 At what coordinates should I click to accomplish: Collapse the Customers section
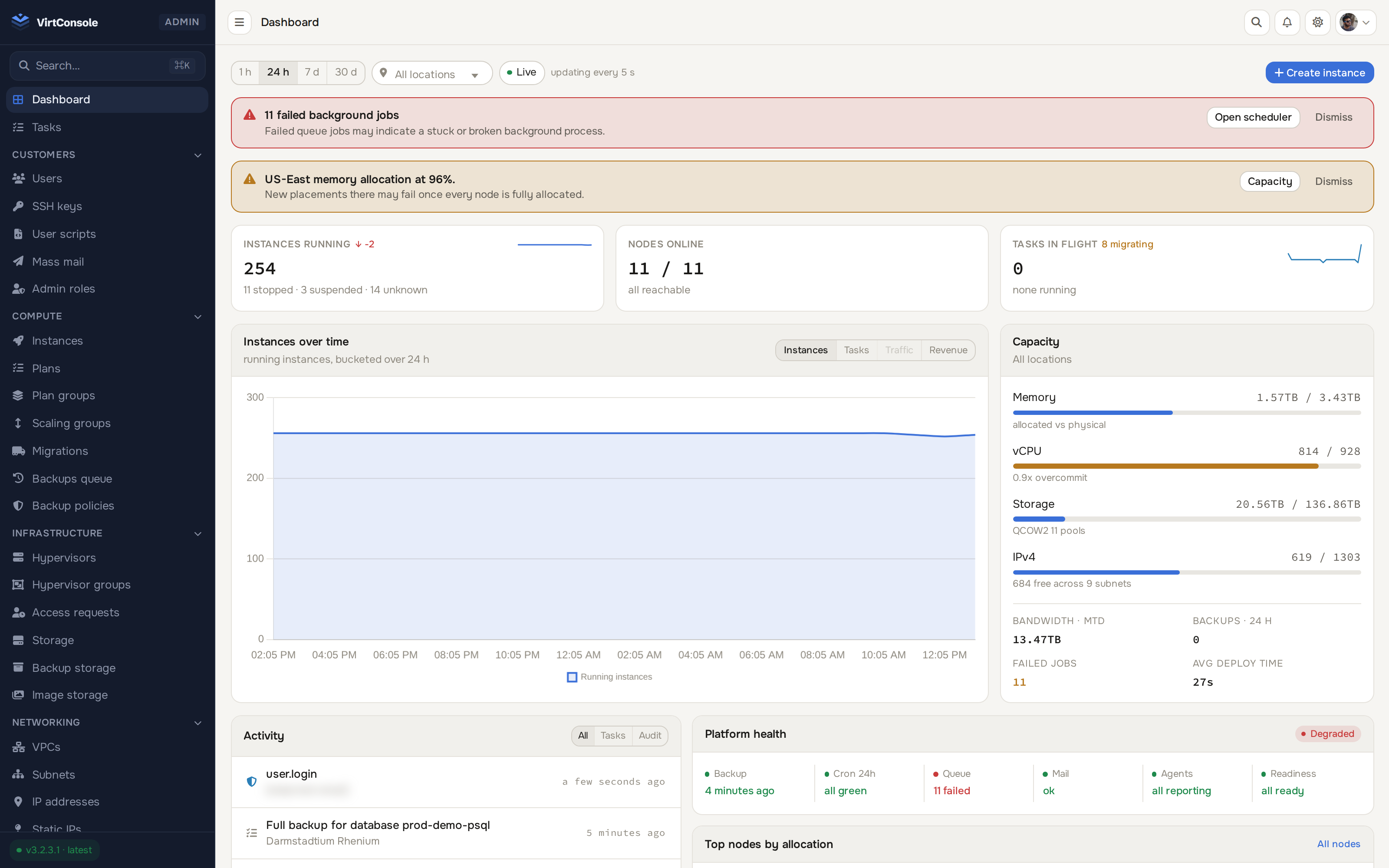click(107, 155)
